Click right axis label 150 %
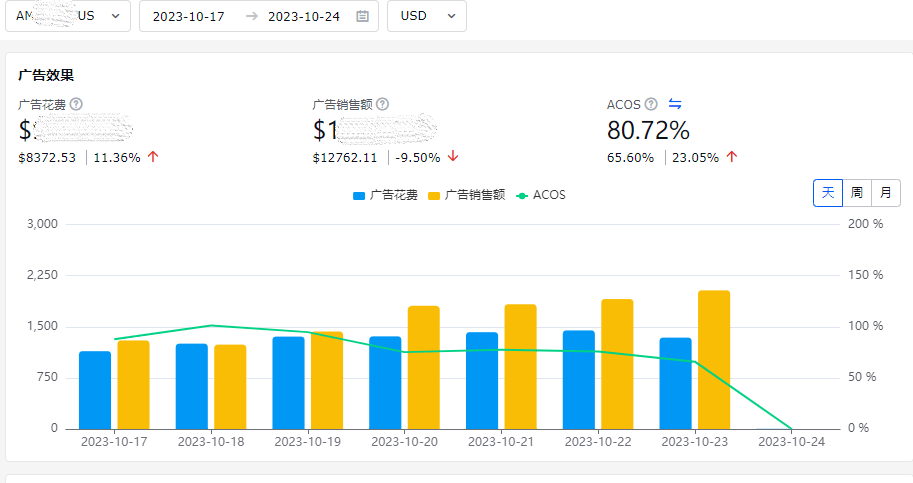 [865, 275]
